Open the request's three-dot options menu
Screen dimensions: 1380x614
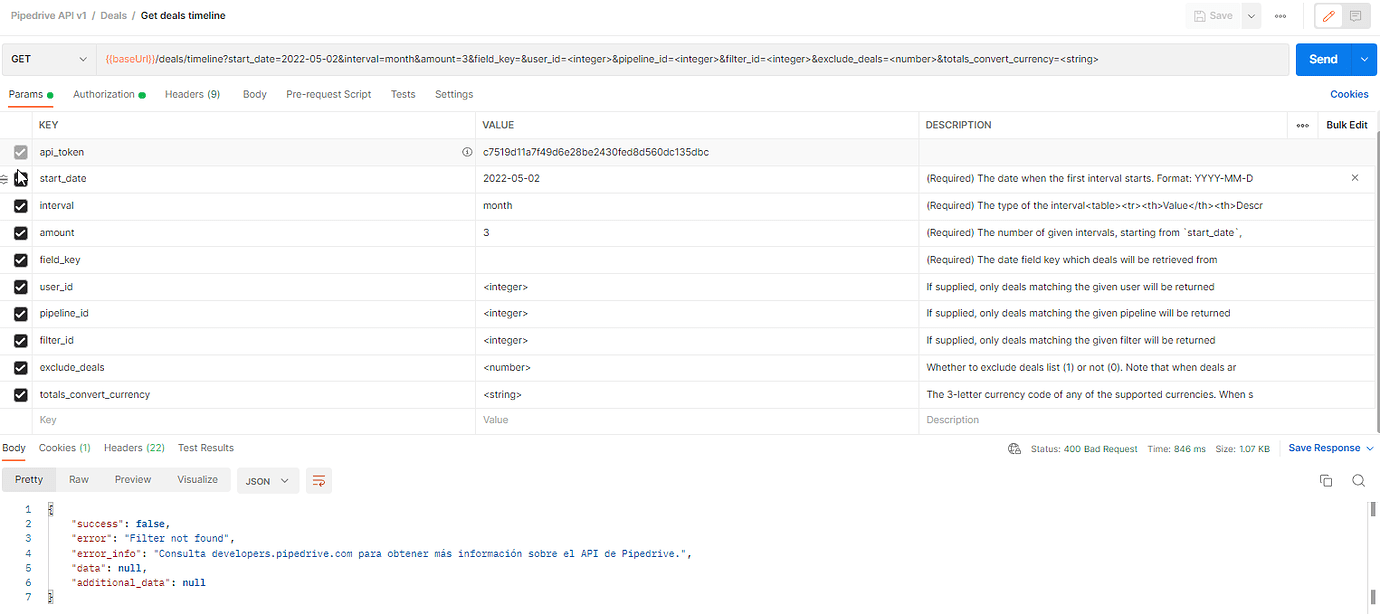pos(1281,16)
